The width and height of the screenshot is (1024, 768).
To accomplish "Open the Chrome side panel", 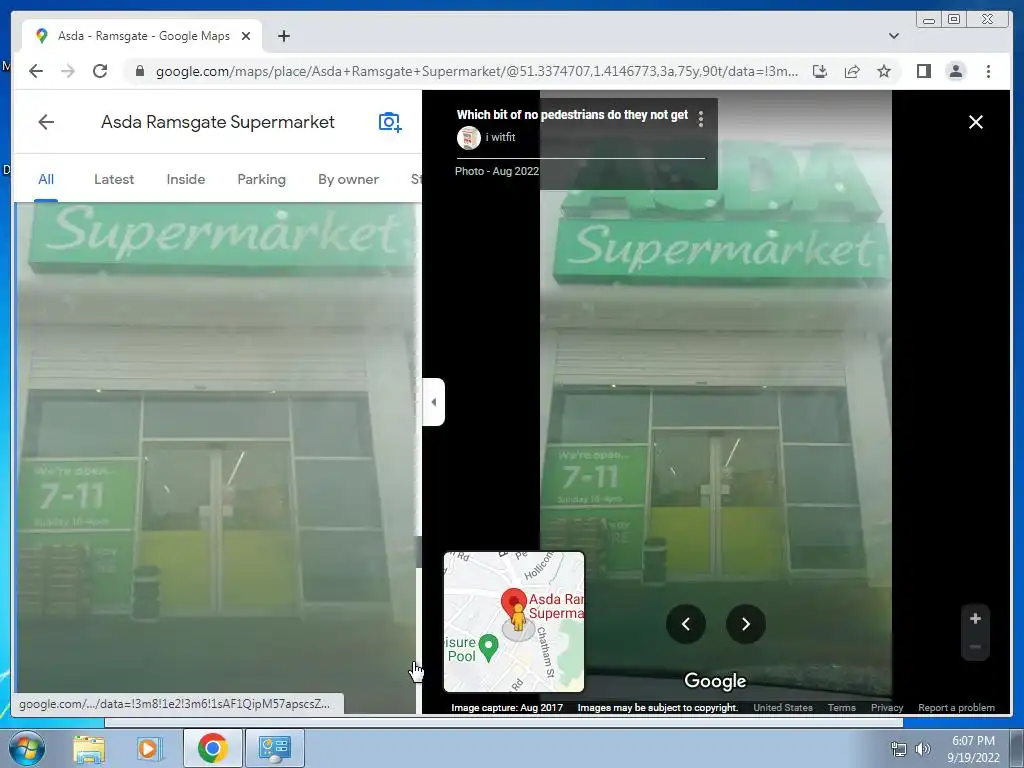I will click(923, 71).
